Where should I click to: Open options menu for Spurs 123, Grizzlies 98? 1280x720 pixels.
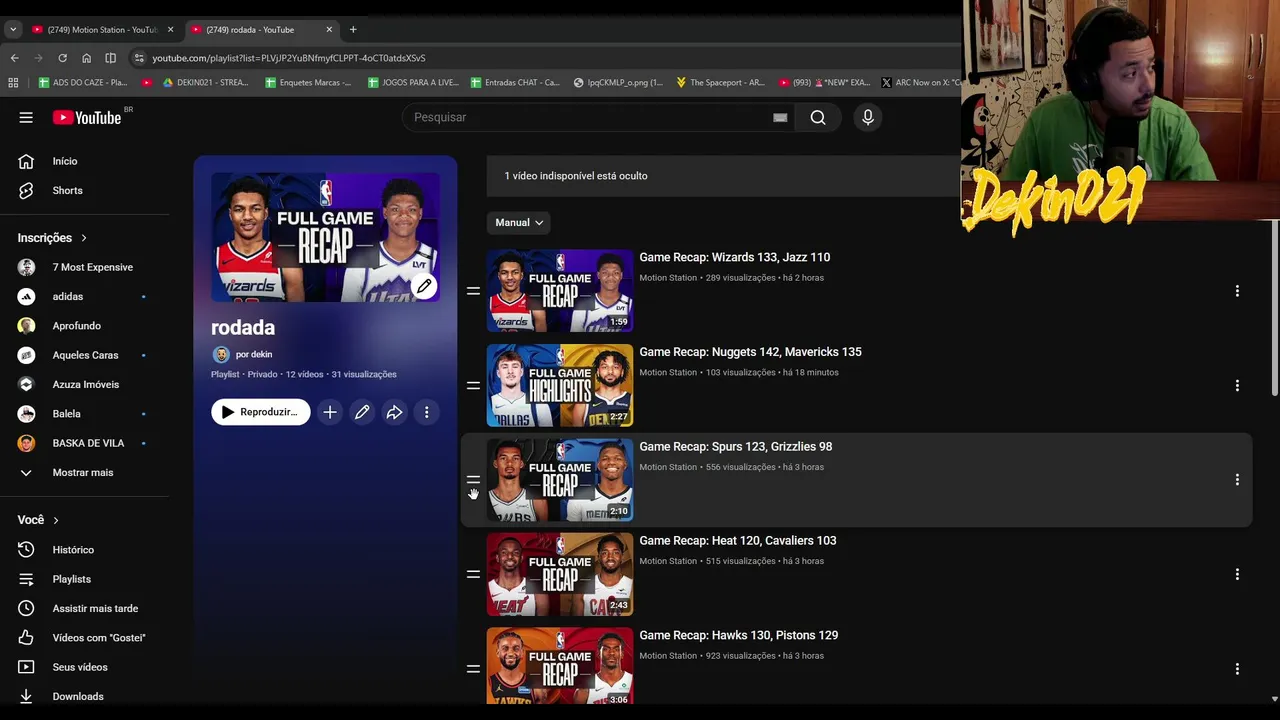point(1237,480)
